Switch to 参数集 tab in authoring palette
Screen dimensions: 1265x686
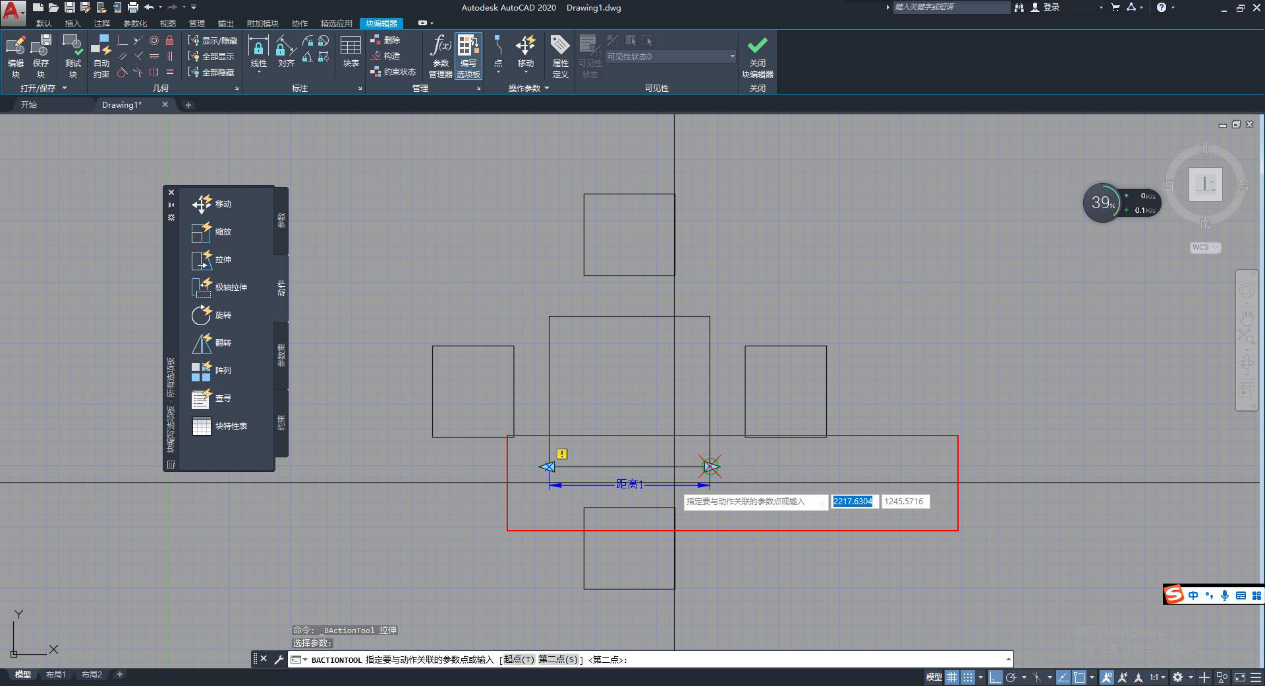coord(281,355)
